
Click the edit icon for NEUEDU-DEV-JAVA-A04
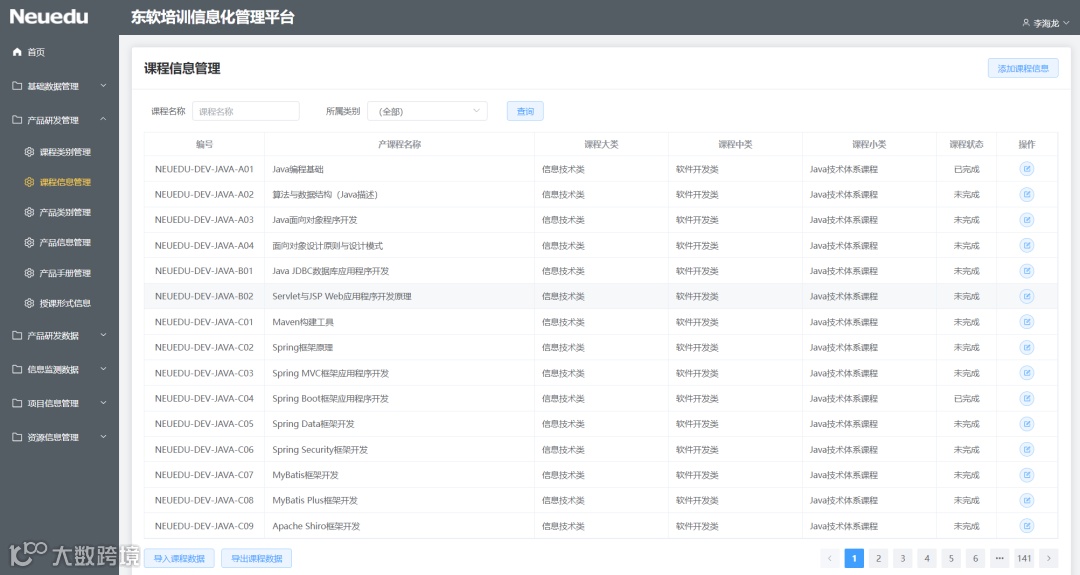[x=1026, y=245]
